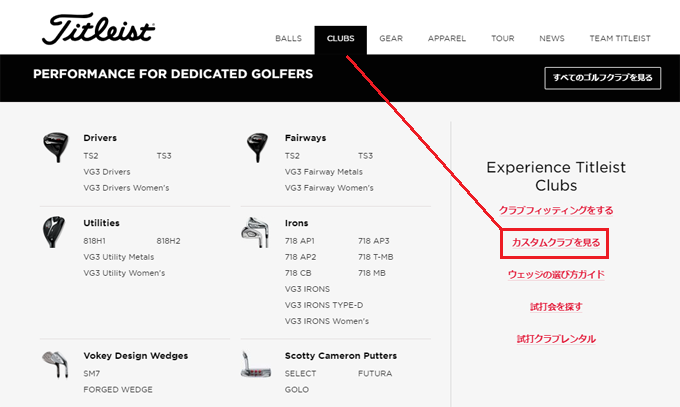Select the 818H1 utility link
680x407 pixels.
tap(95, 241)
